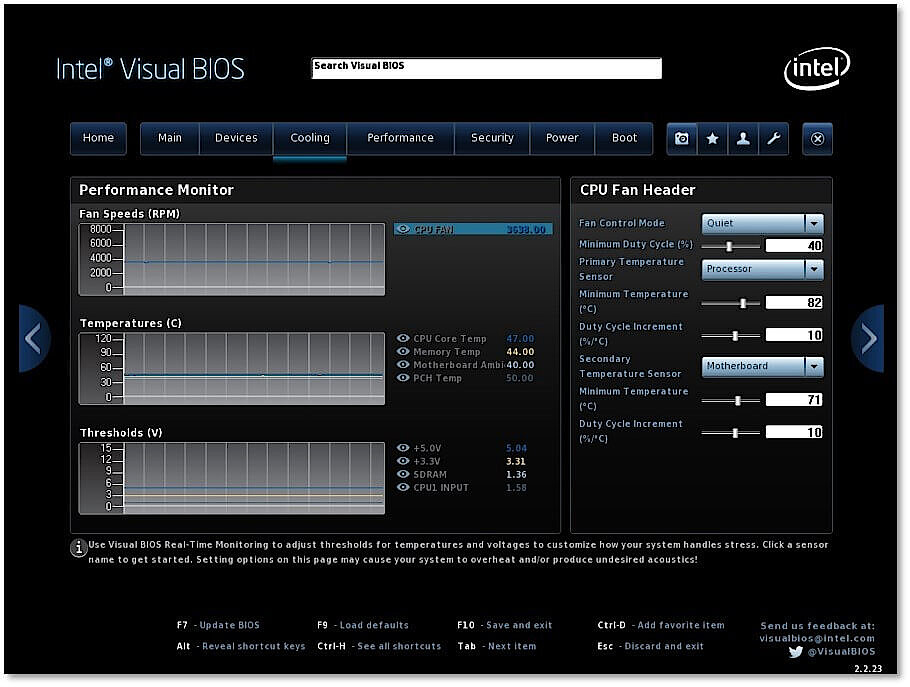Hide the Memory Temp sensor line
The height and width of the screenshot is (687, 910).
(x=403, y=352)
